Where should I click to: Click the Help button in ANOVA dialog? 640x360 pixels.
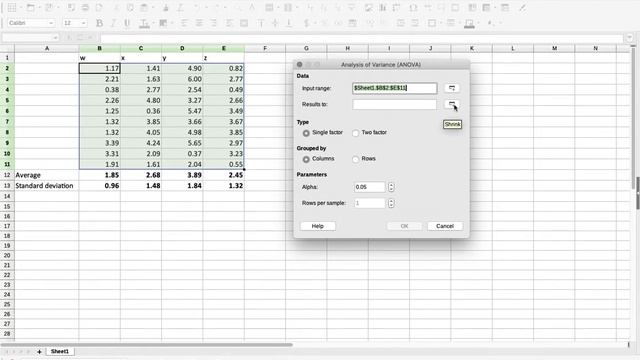[x=318, y=226]
